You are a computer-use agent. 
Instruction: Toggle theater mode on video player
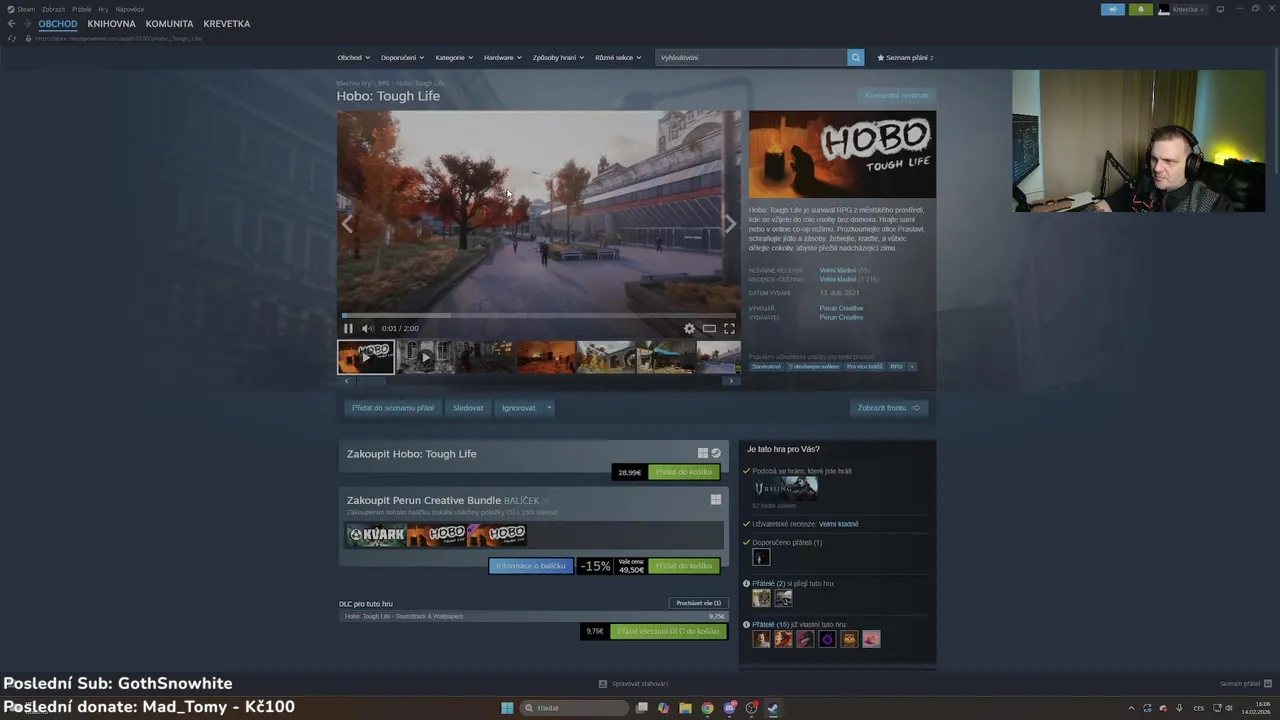coord(709,328)
